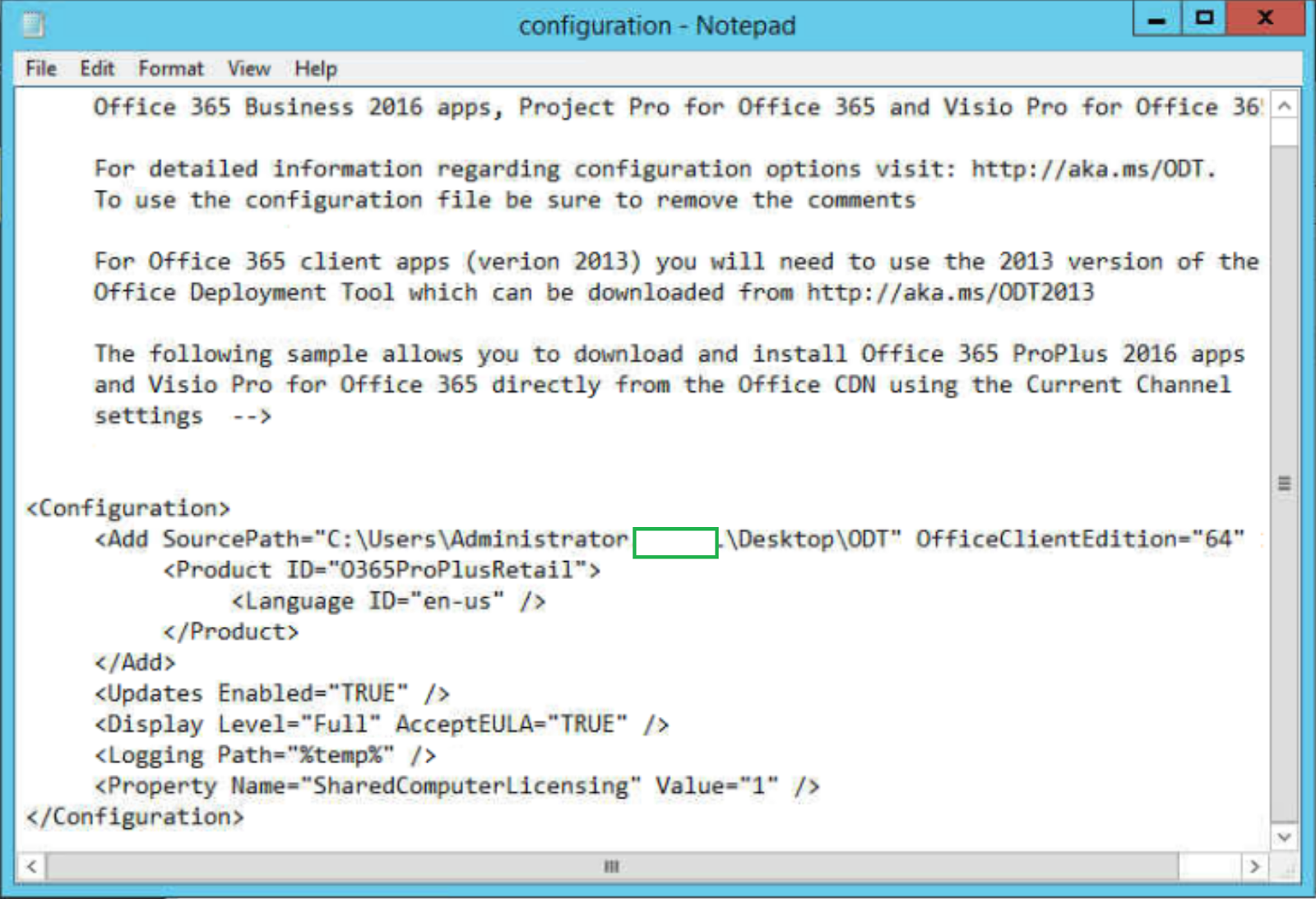Open the Format menu

coord(170,68)
